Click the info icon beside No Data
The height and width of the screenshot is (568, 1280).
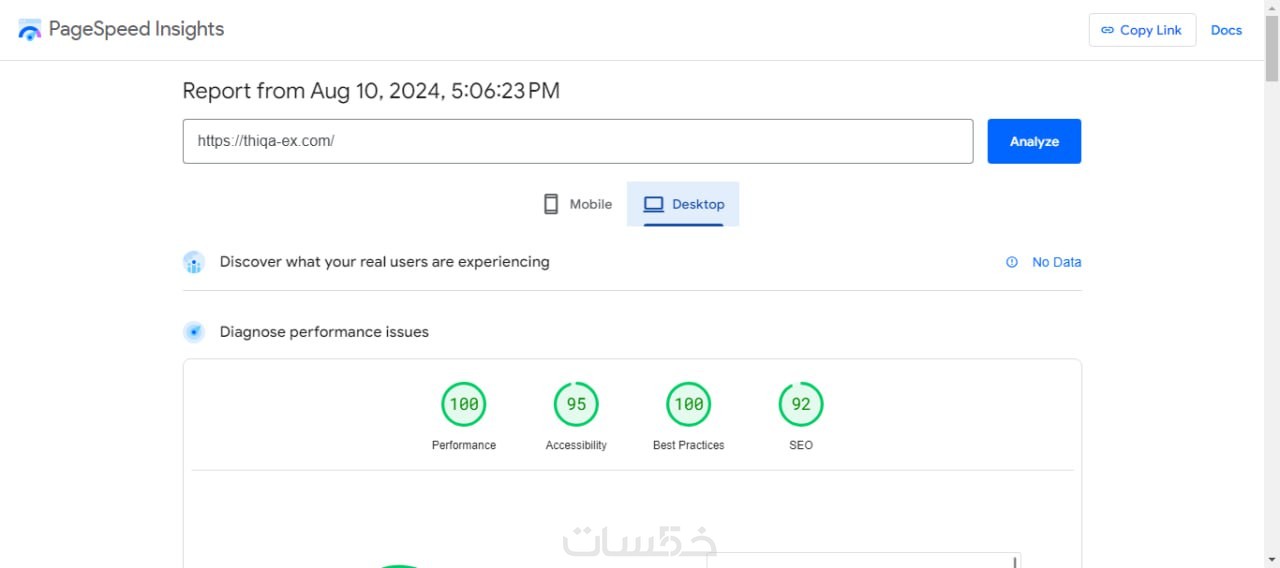click(x=1012, y=262)
